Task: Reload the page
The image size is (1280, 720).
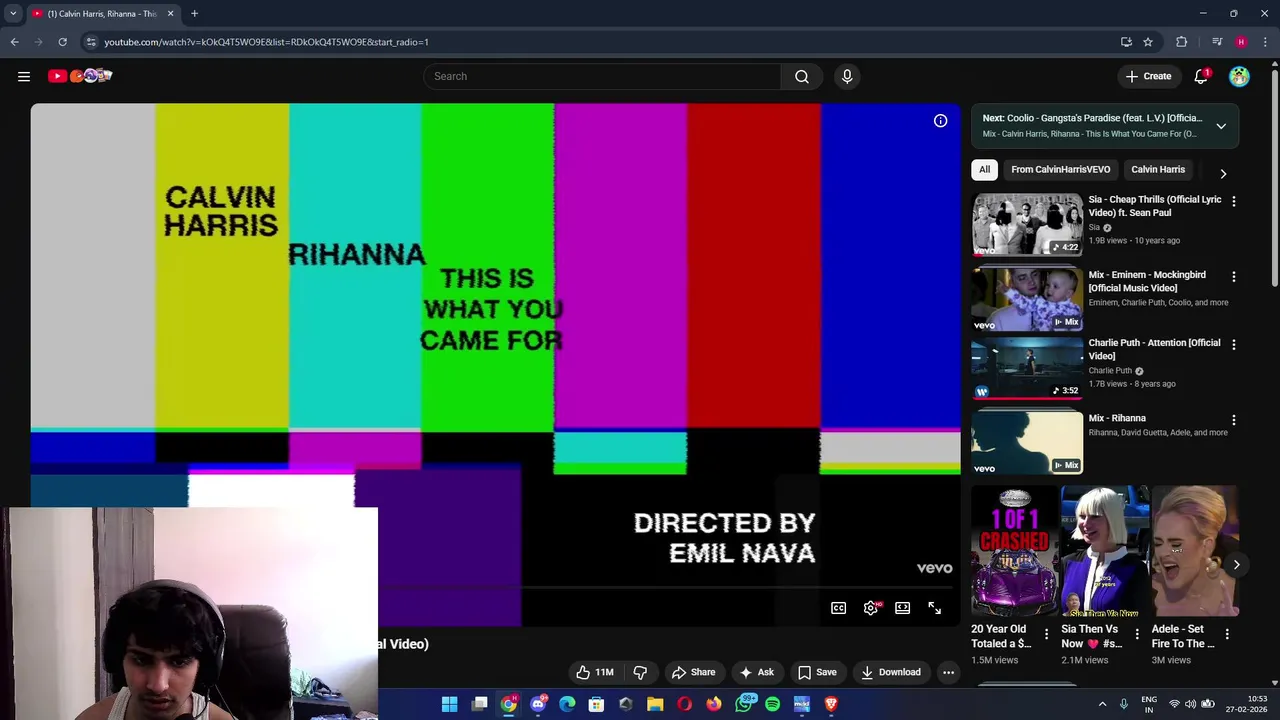Action: [62, 42]
